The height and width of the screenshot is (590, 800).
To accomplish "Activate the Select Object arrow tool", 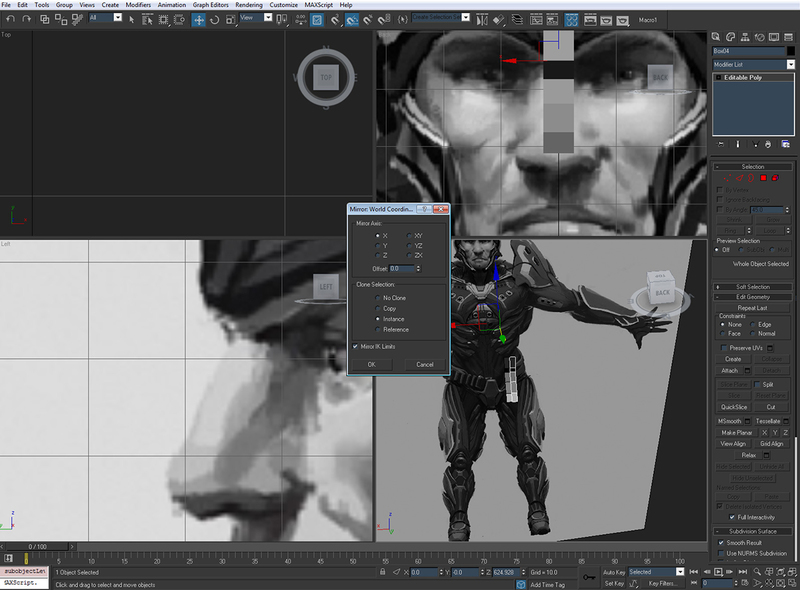I will (132, 20).
